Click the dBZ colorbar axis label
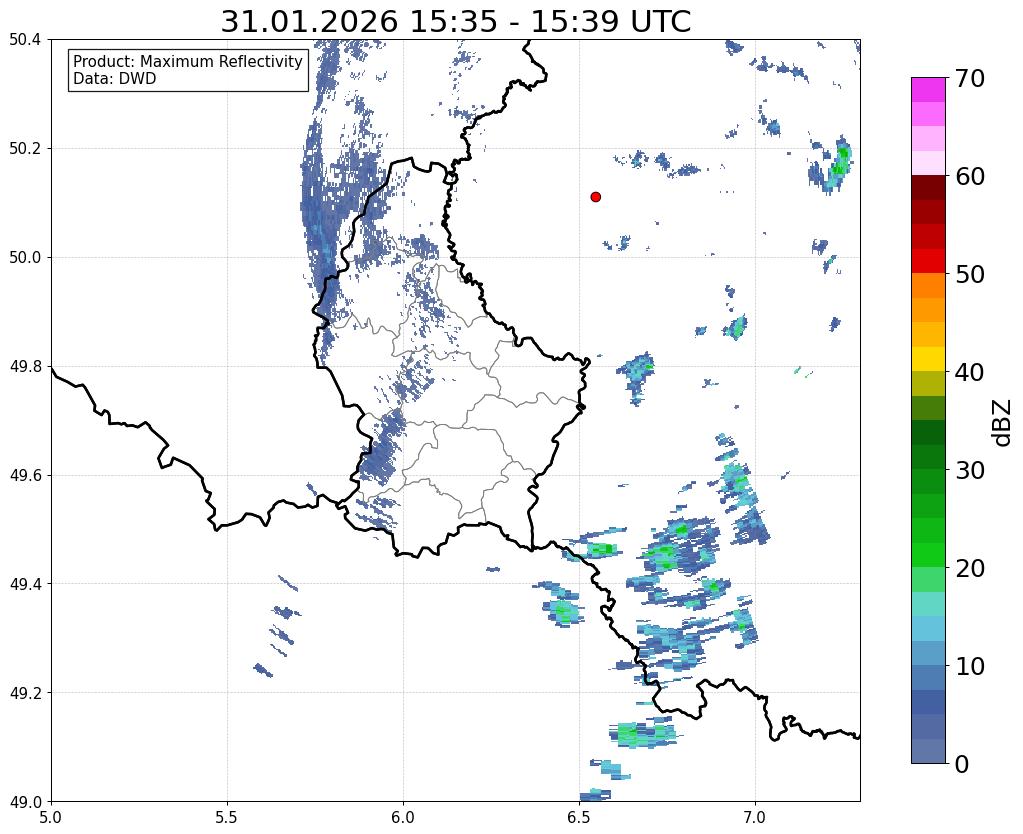The height and width of the screenshot is (834, 1023). tap(1003, 422)
